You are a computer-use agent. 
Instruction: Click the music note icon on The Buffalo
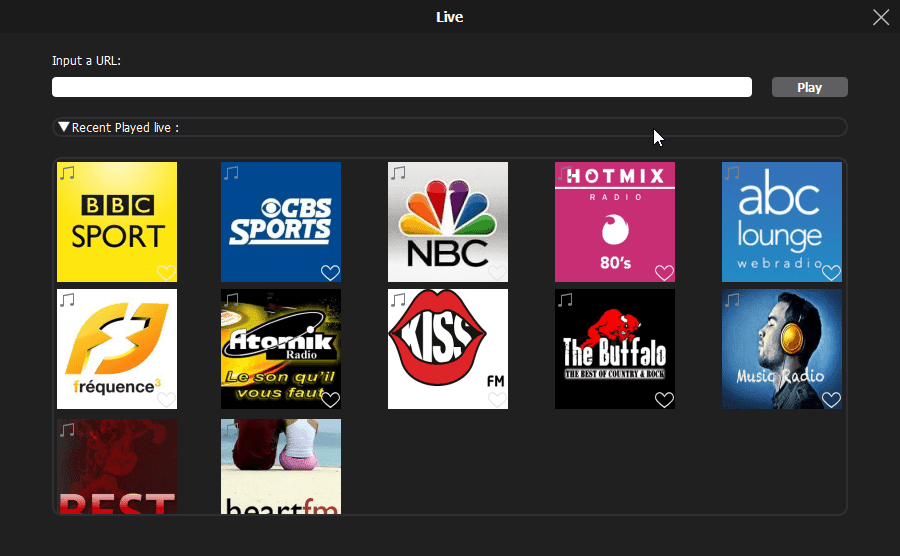pyautogui.click(x=566, y=300)
